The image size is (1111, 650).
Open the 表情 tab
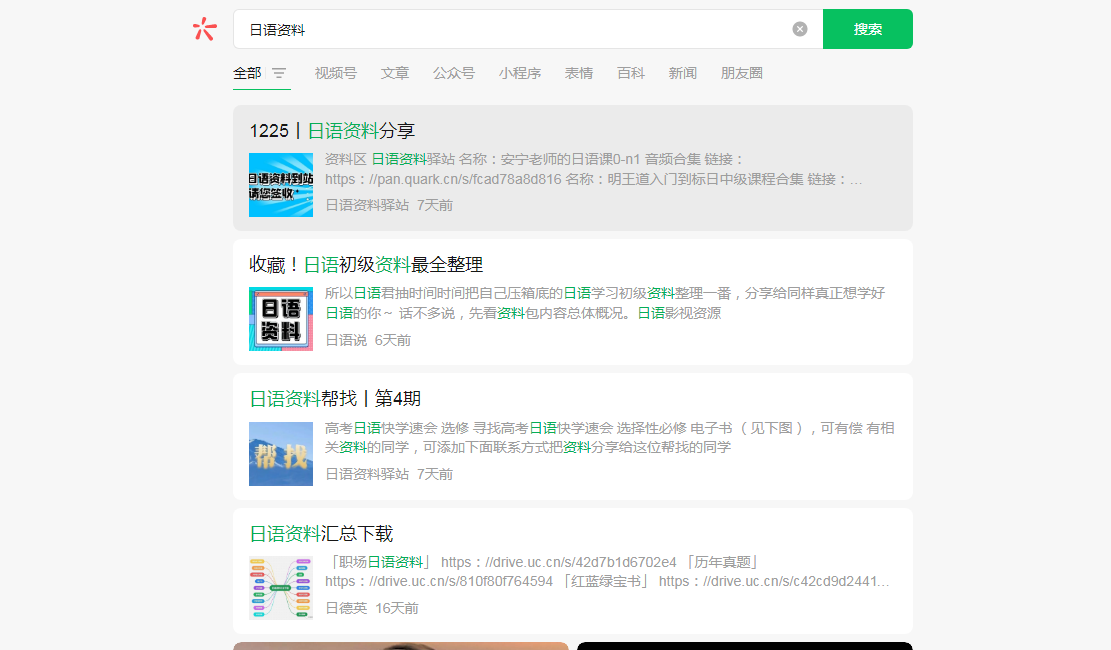579,73
